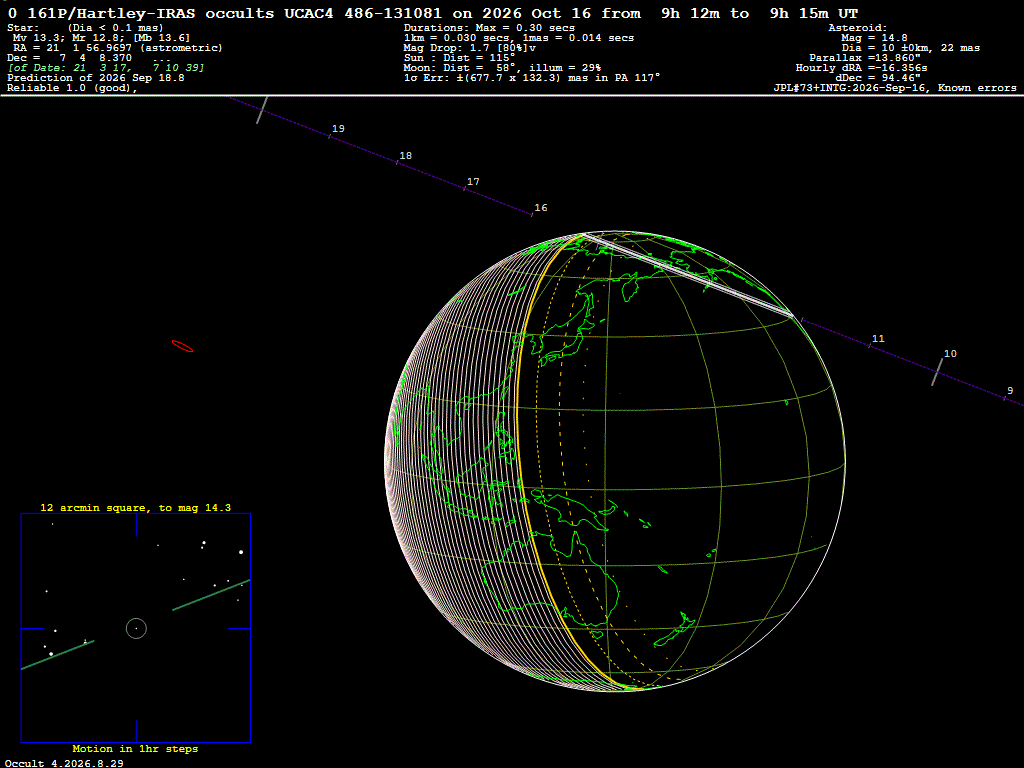Click the '12 arcmin square' chart label
This screenshot has height=768, width=1024.
coord(135,507)
